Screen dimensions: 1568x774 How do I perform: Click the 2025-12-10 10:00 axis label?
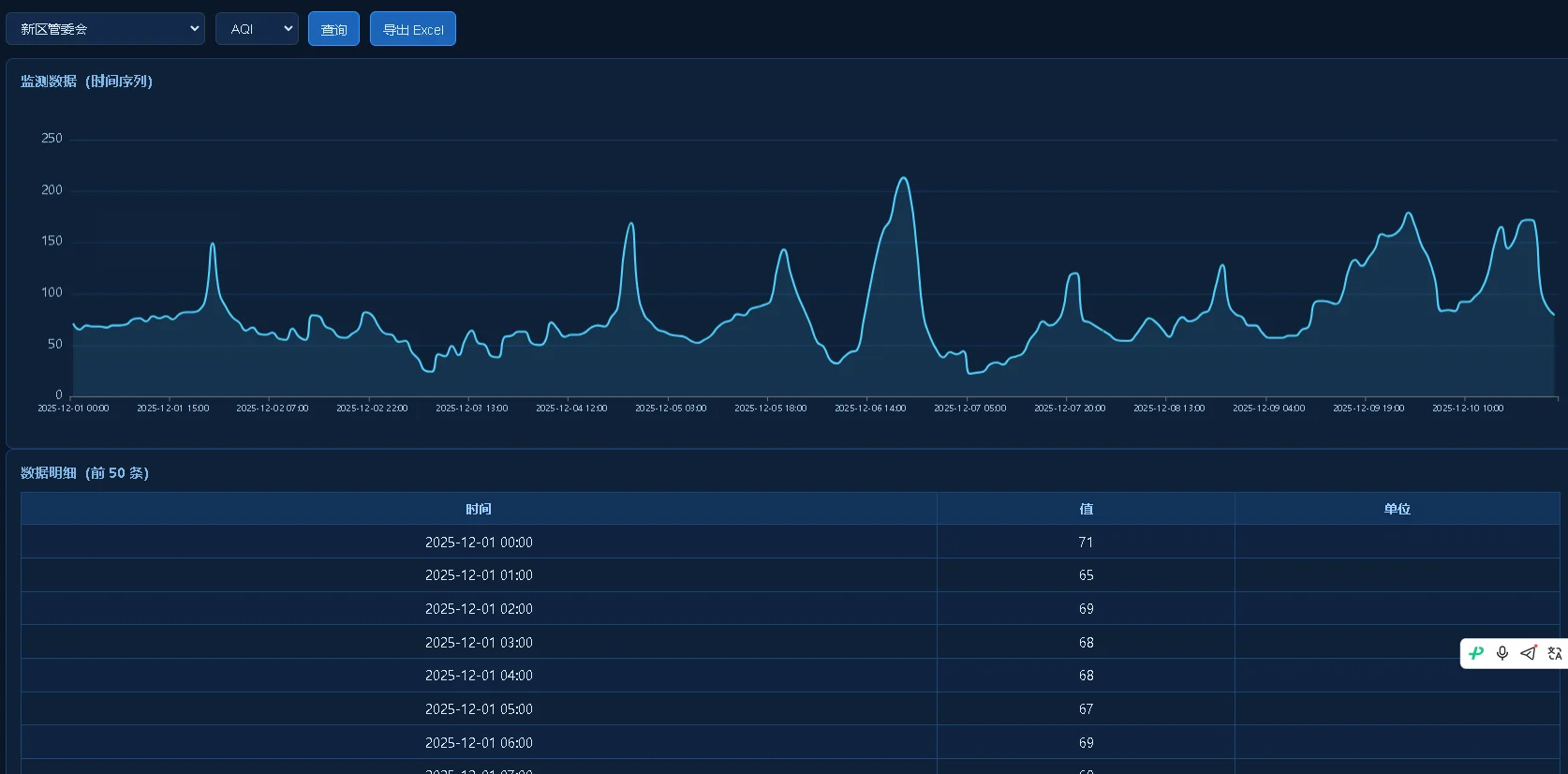coord(1468,409)
